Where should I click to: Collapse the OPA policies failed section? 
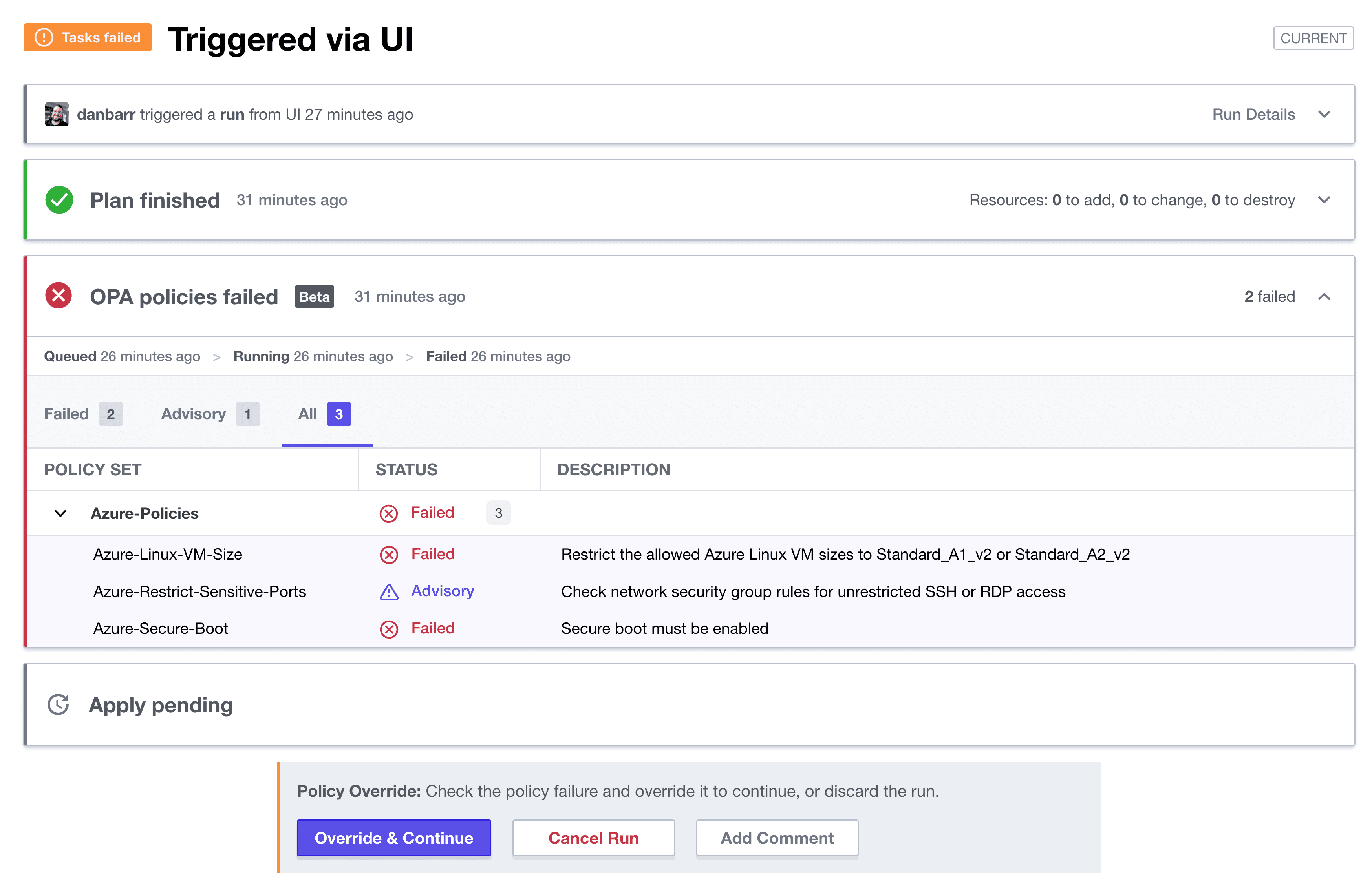[1324, 297]
